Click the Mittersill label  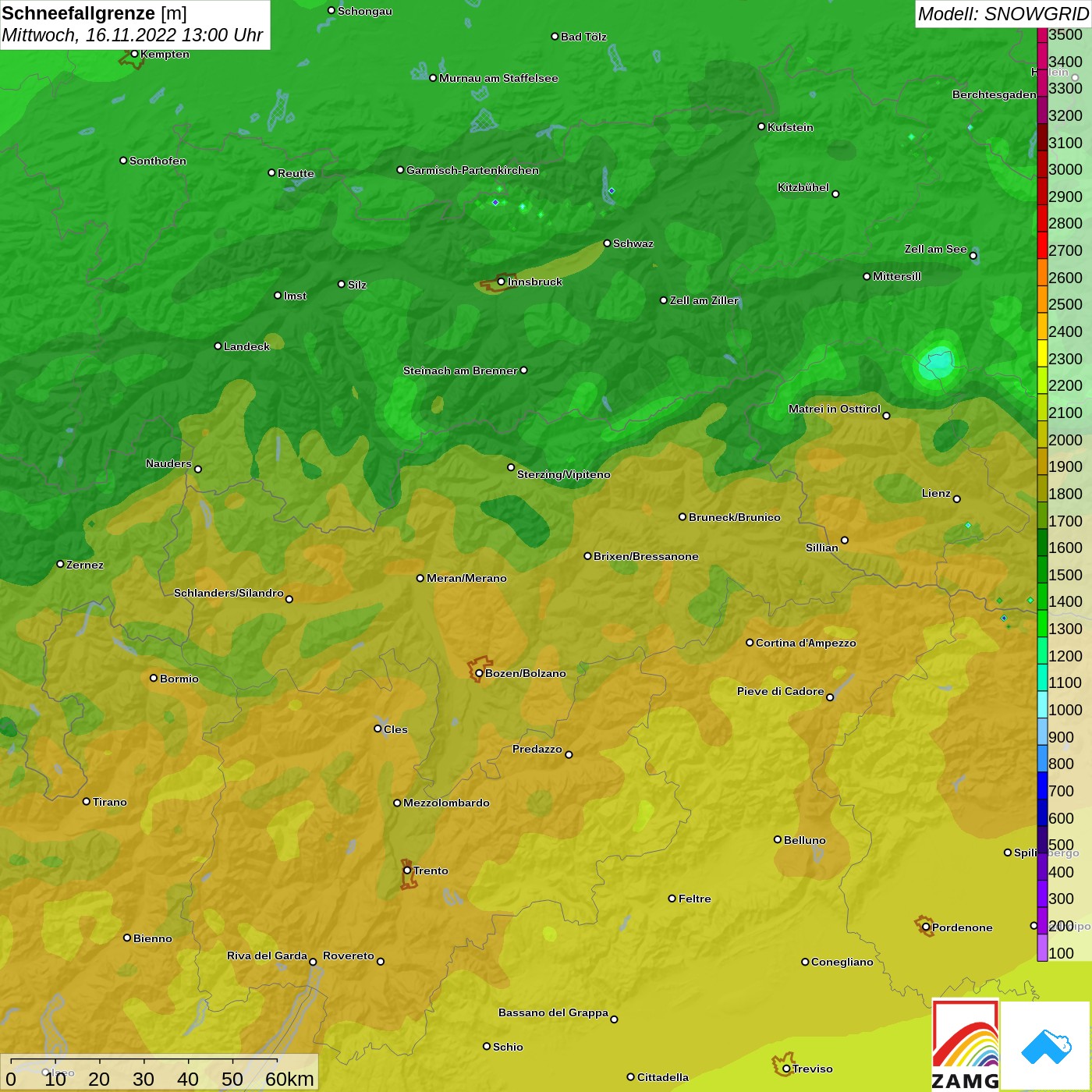897,276
